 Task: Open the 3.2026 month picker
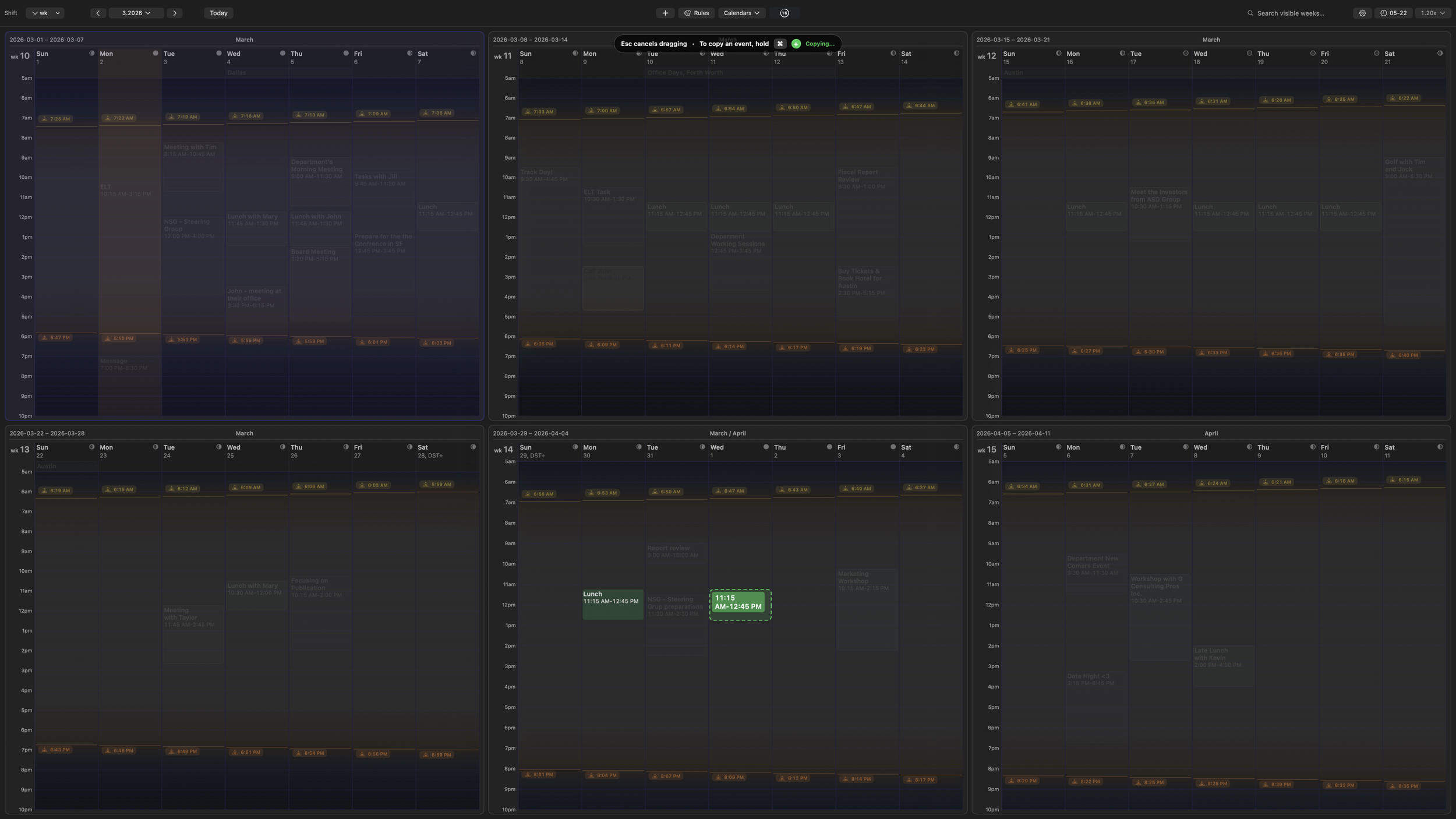[x=136, y=13]
